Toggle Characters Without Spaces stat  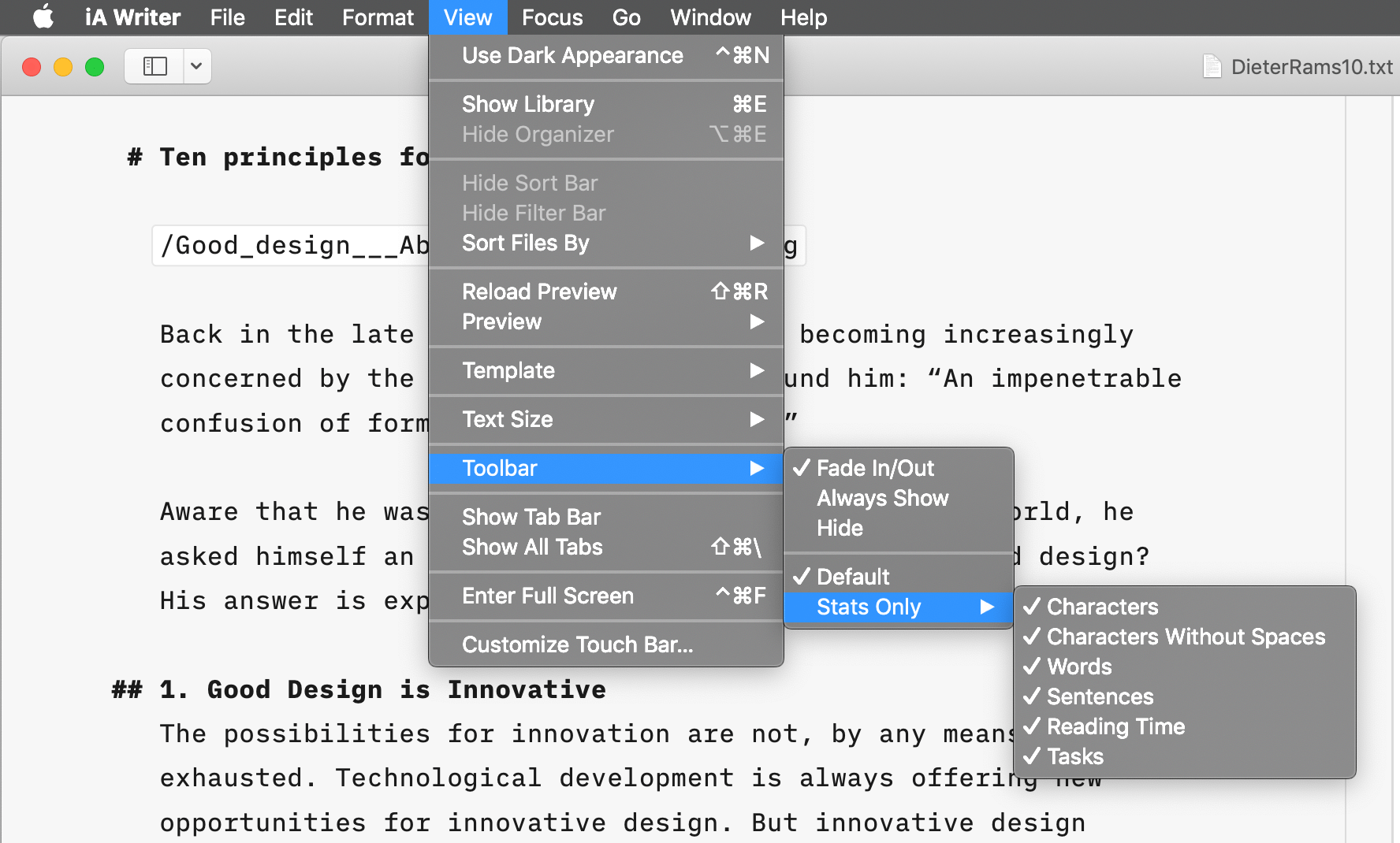point(1185,637)
